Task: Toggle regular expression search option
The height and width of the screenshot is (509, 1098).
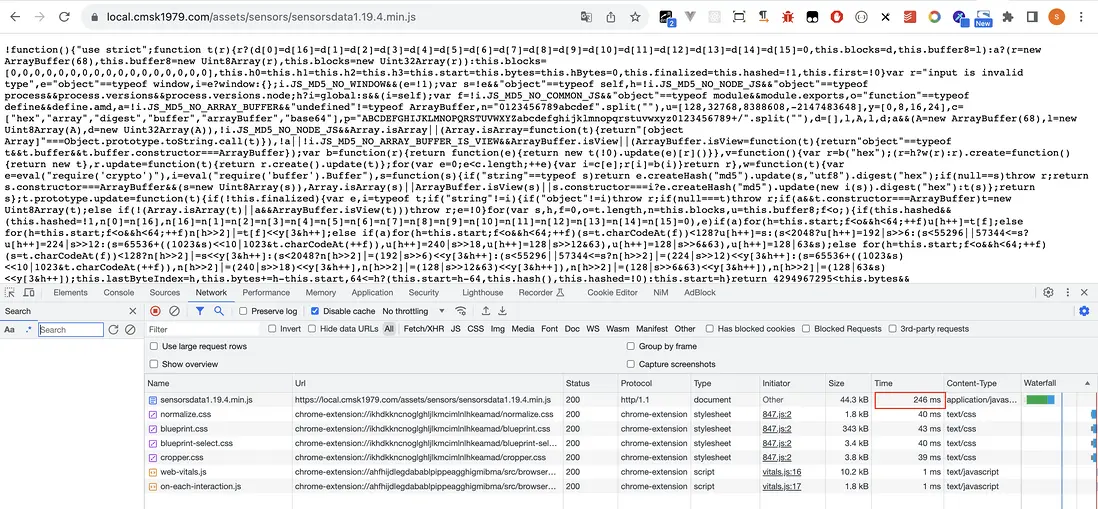Action: [28, 330]
